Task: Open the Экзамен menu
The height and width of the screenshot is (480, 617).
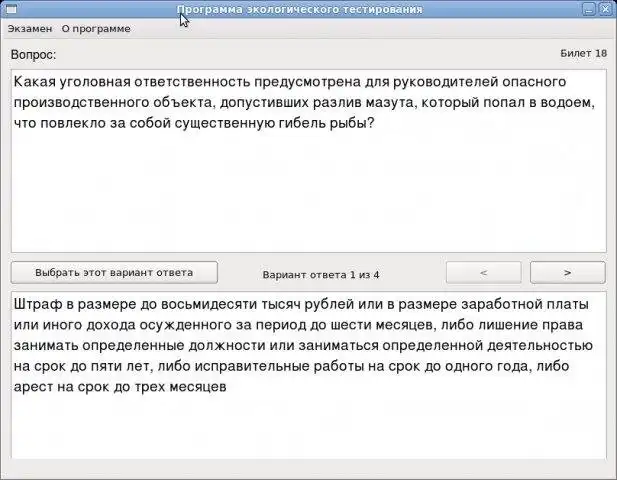Action: pos(30,29)
